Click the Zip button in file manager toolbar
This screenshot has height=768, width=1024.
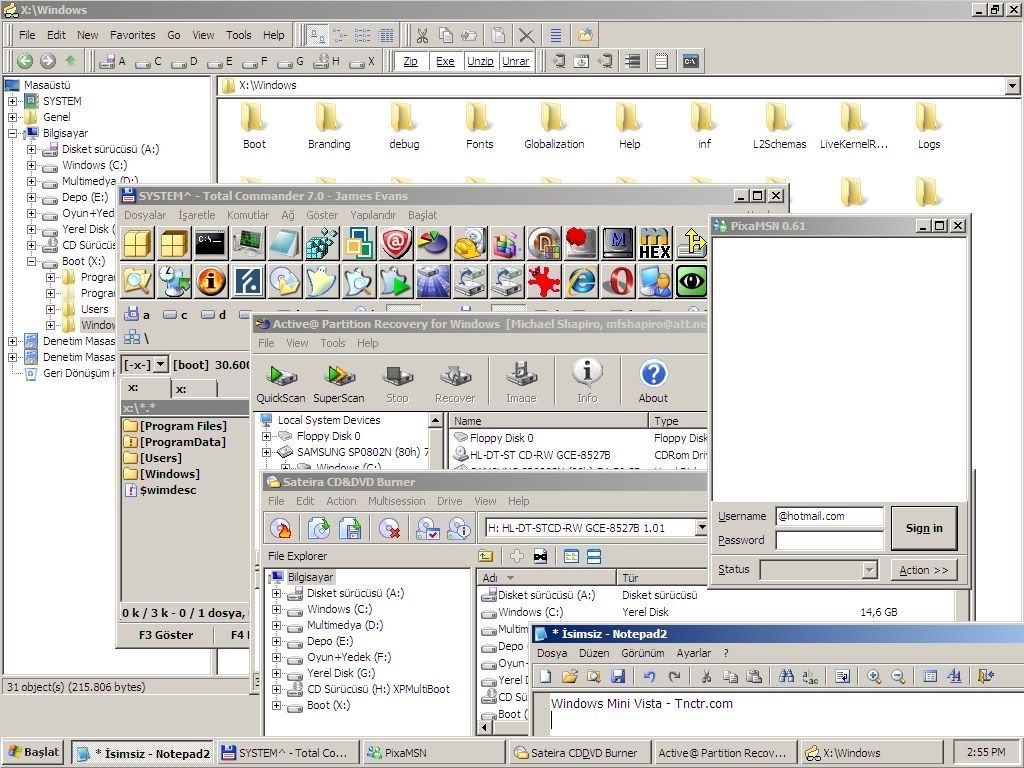coord(411,61)
